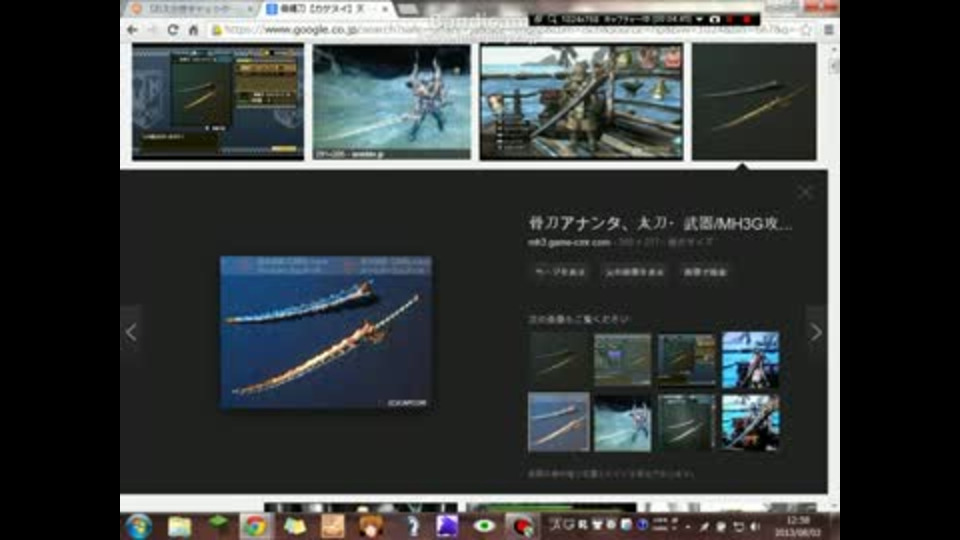Open top-row related thumbnail of hunter character
Image resolution: width=960 pixels, height=540 pixels.
(750, 360)
